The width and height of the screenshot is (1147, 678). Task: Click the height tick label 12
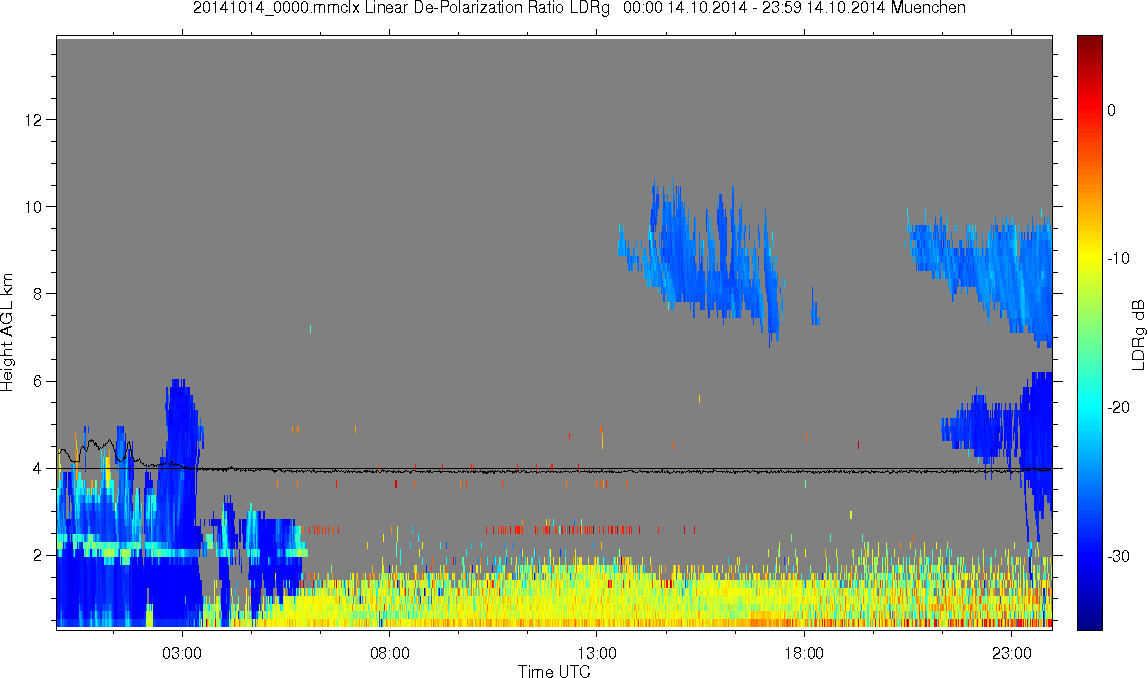(x=34, y=119)
